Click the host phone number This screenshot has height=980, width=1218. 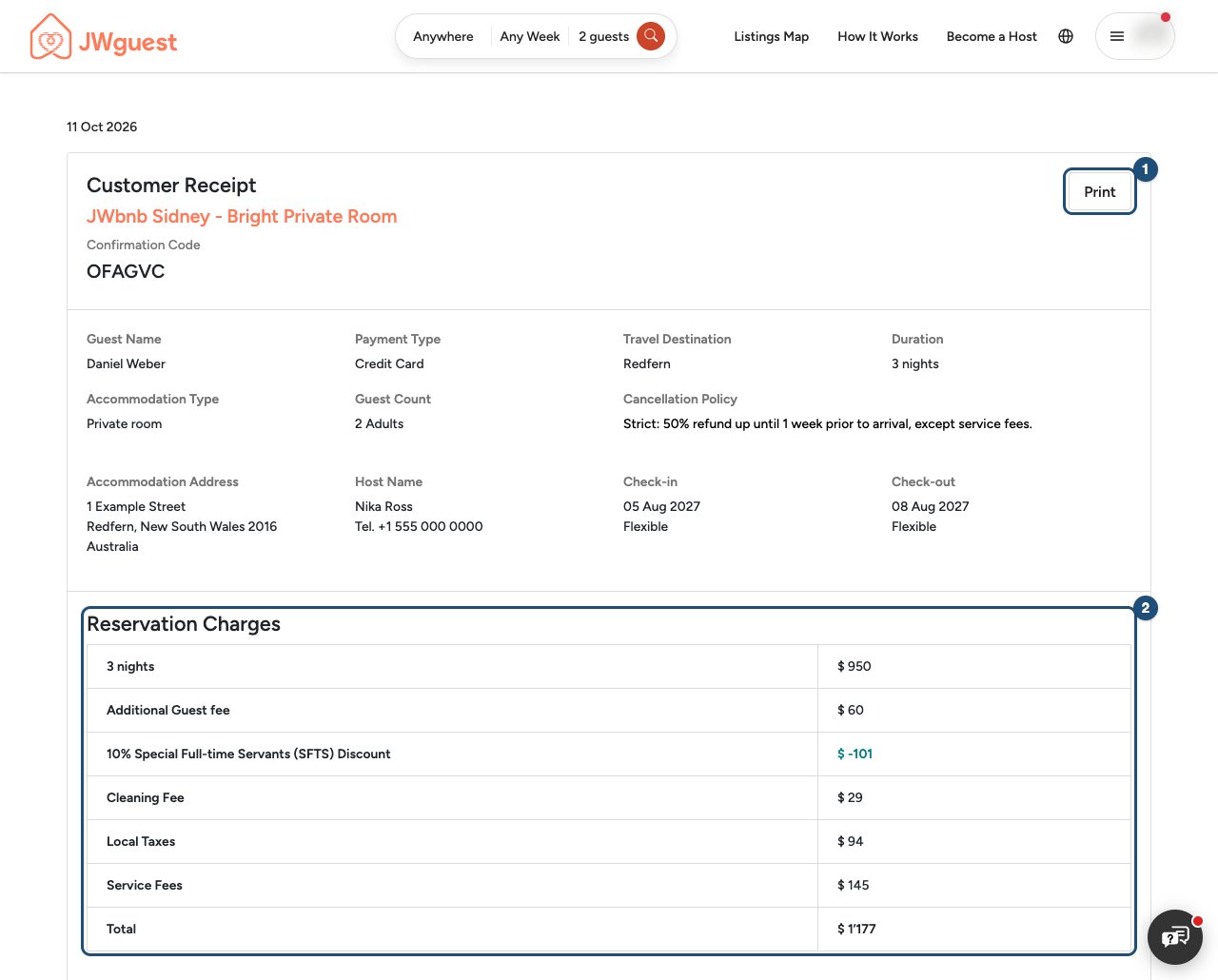[x=419, y=526]
